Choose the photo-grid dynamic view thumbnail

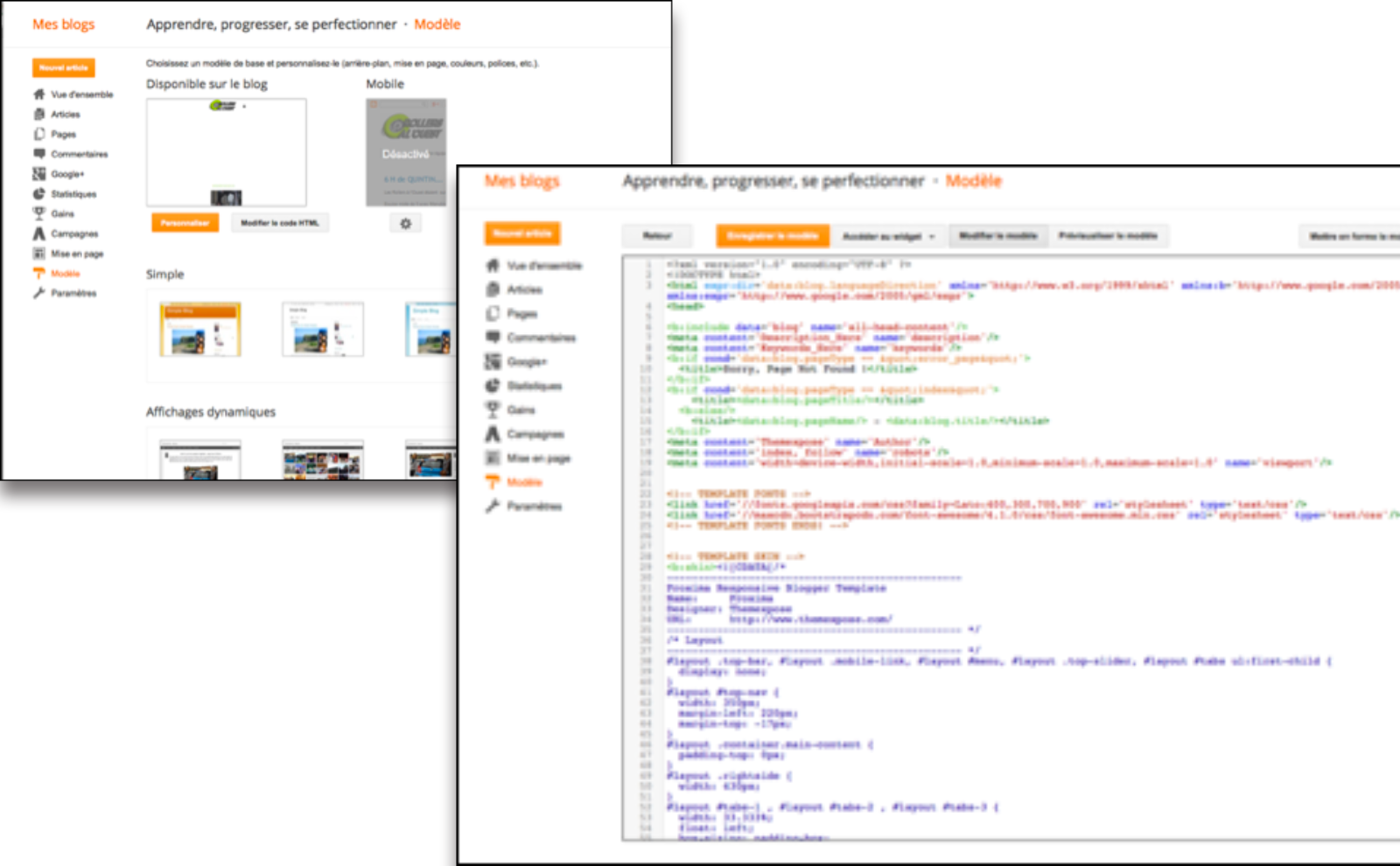coord(322,460)
